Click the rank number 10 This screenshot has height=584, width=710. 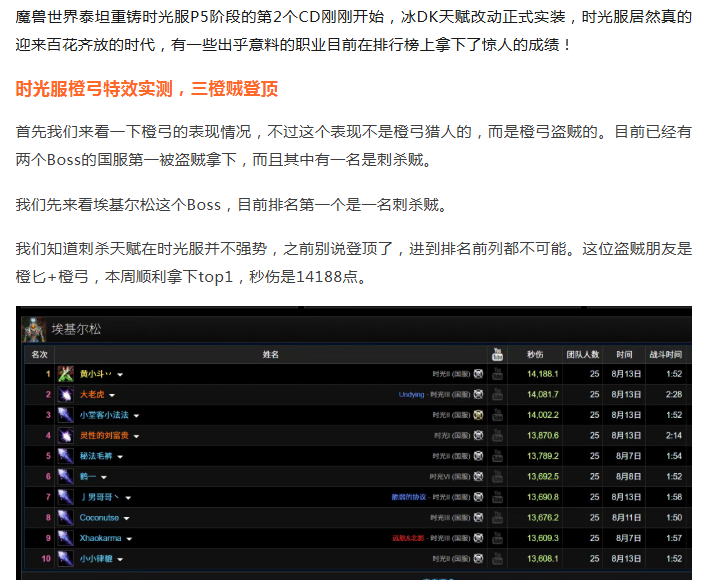tap(46, 559)
